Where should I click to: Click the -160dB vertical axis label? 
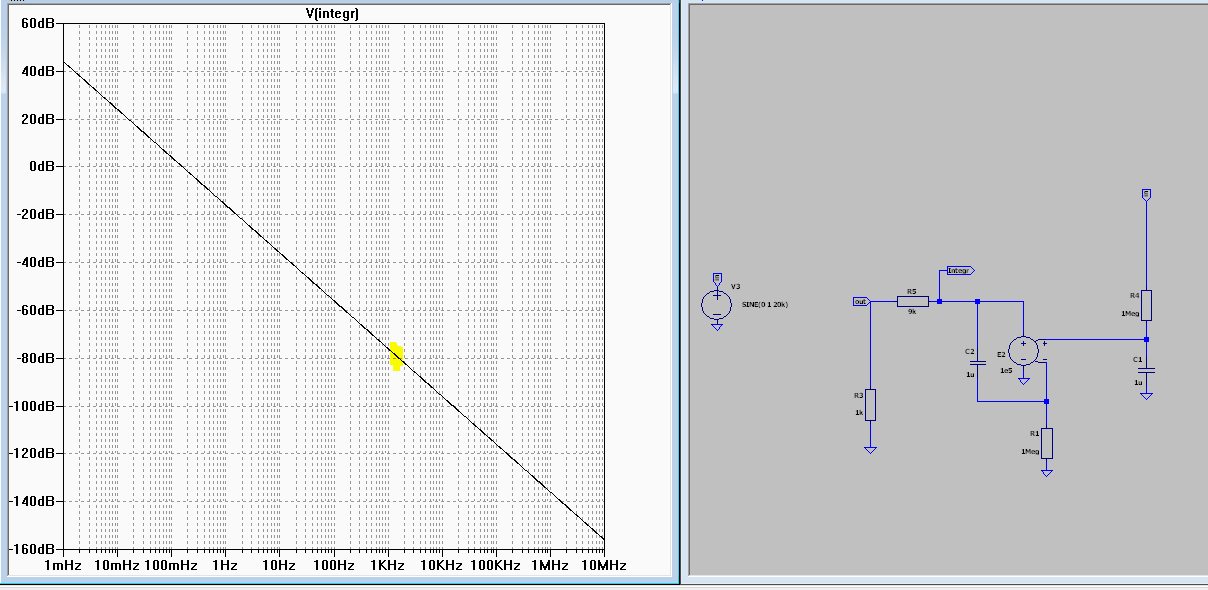pos(32,549)
